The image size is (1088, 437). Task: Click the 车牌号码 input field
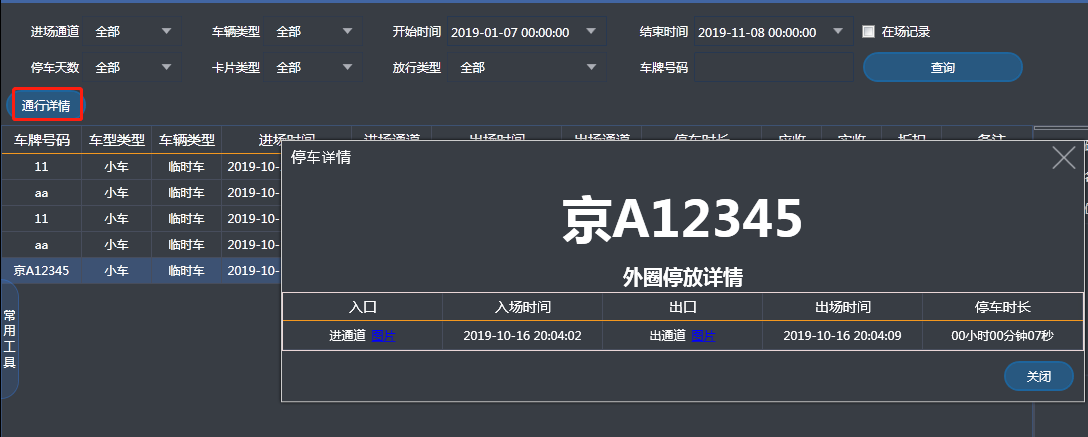coord(774,67)
